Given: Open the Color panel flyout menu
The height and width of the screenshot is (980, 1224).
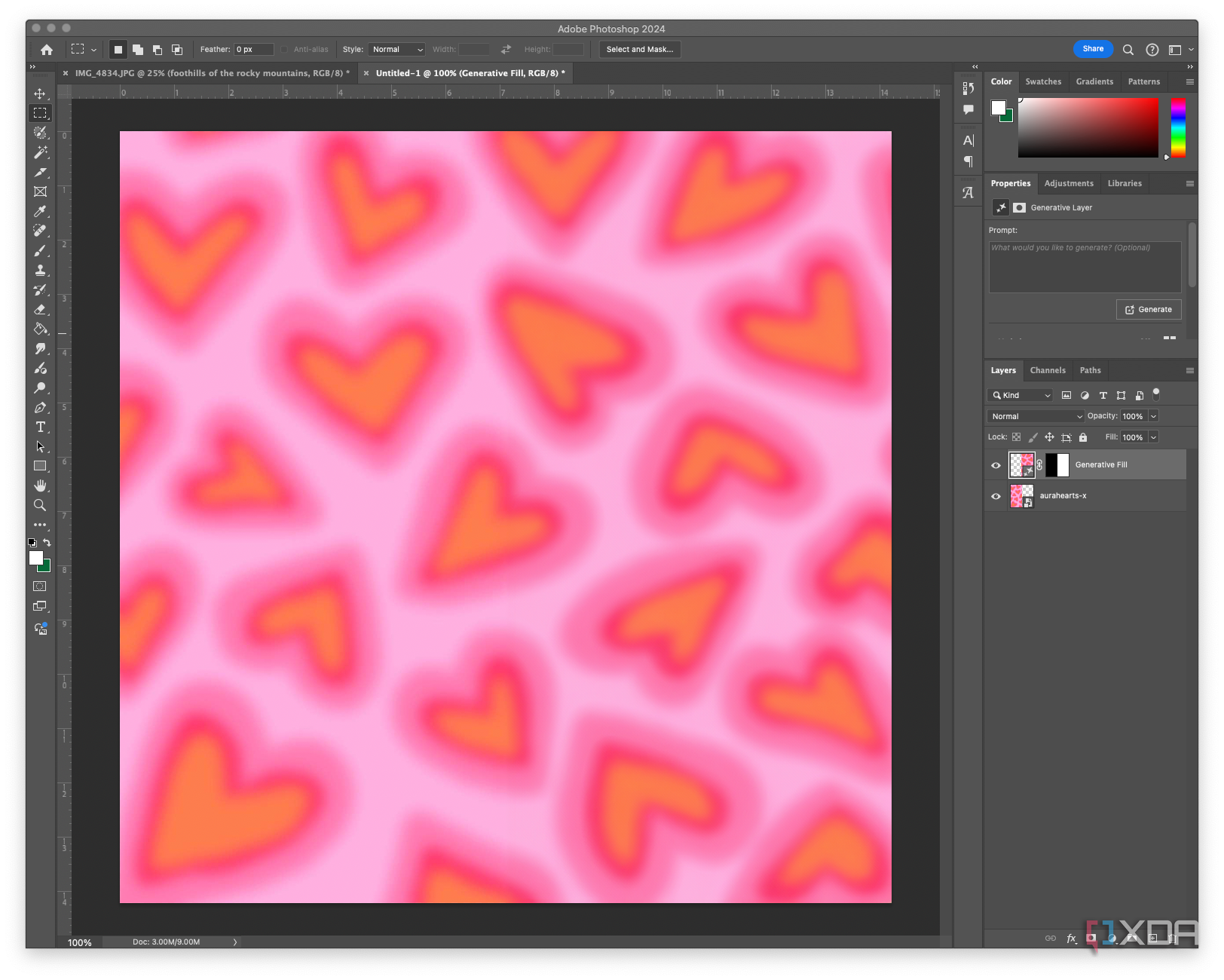Looking at the screenshot, I should (x=1190, y=81).
